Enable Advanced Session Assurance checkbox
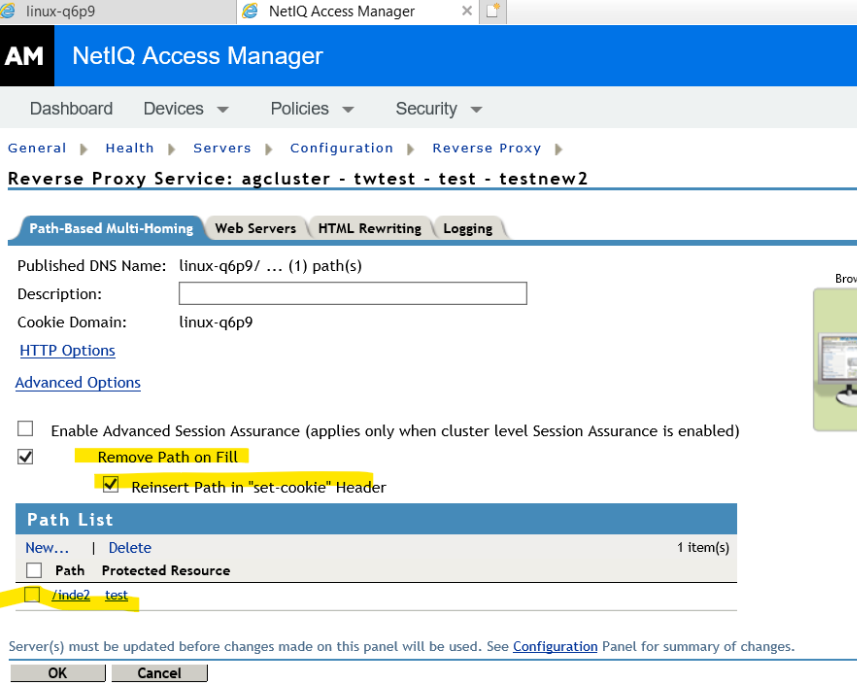The image size is (857, 690). click(25, 429)
